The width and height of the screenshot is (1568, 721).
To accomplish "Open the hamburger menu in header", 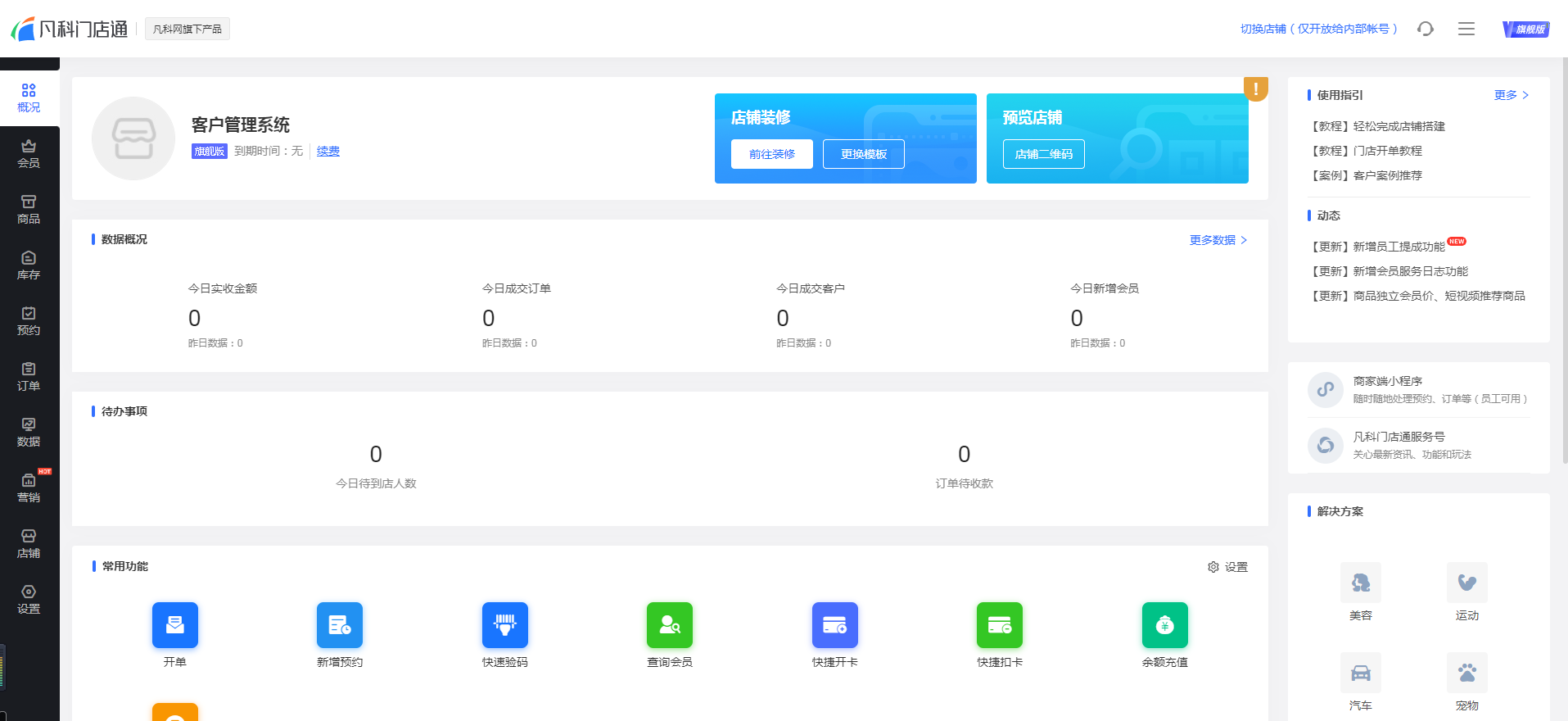I will (1466, 29).
